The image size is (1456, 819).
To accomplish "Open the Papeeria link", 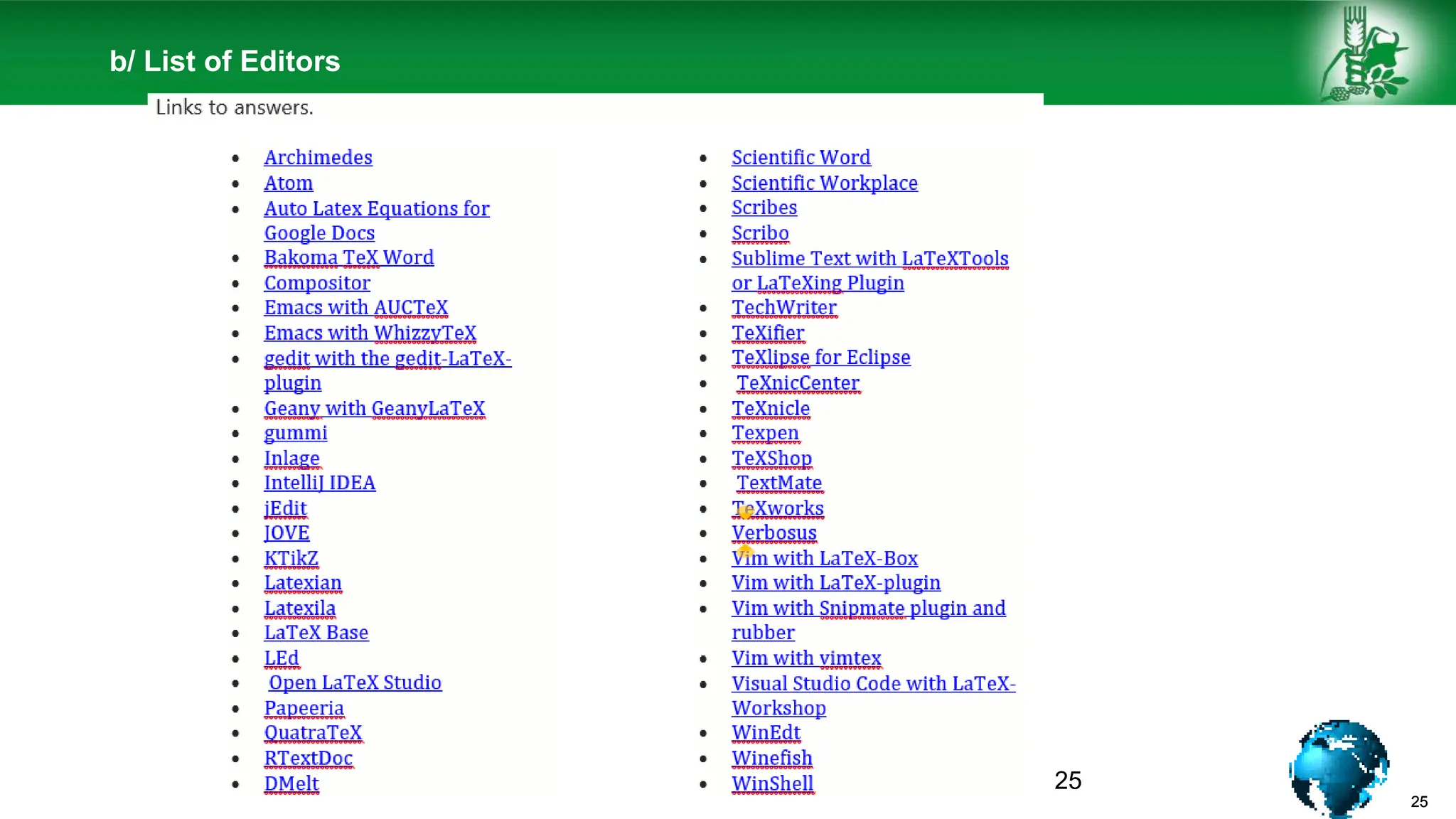I will point(304,708).
